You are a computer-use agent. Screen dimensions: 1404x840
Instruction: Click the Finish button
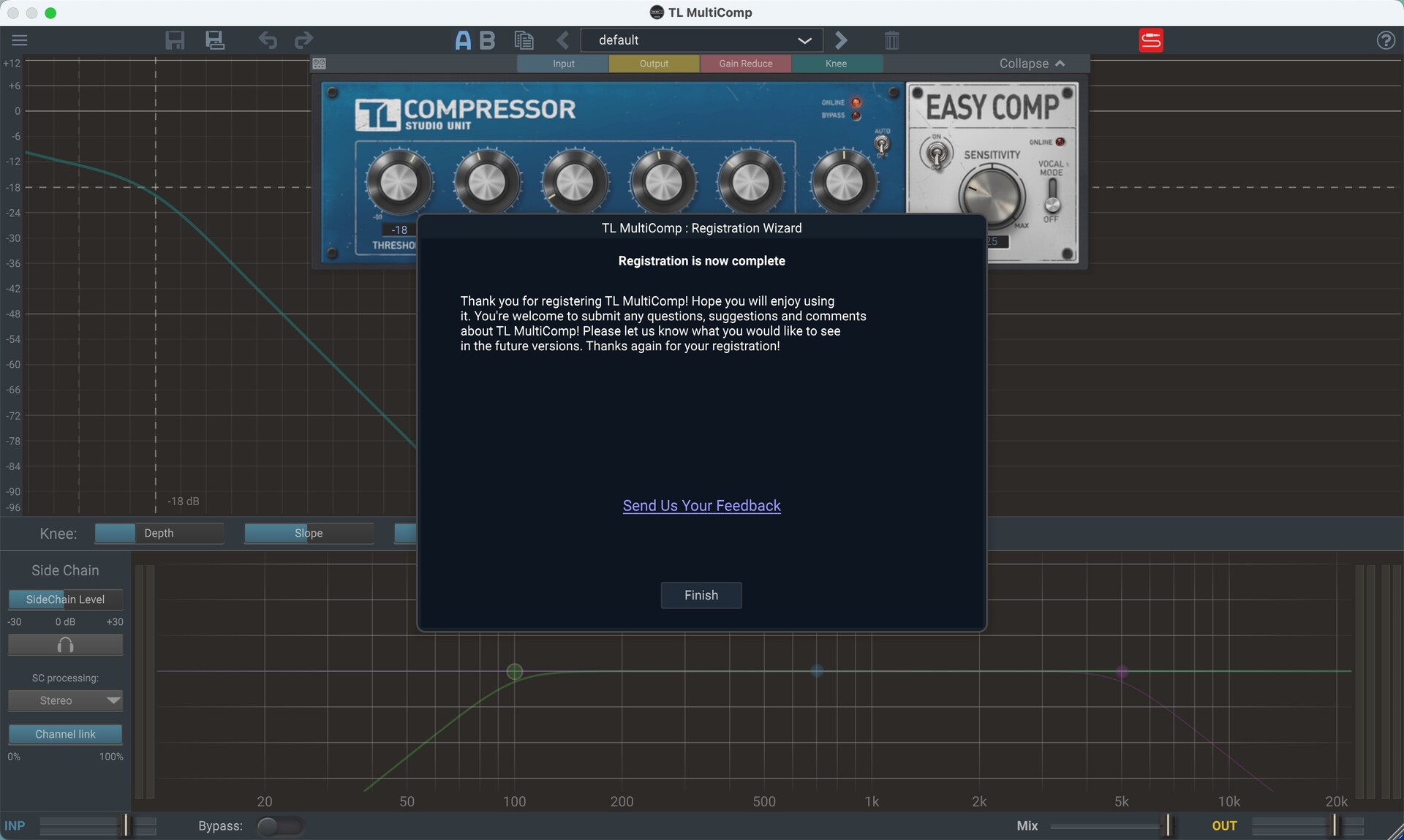701,595
